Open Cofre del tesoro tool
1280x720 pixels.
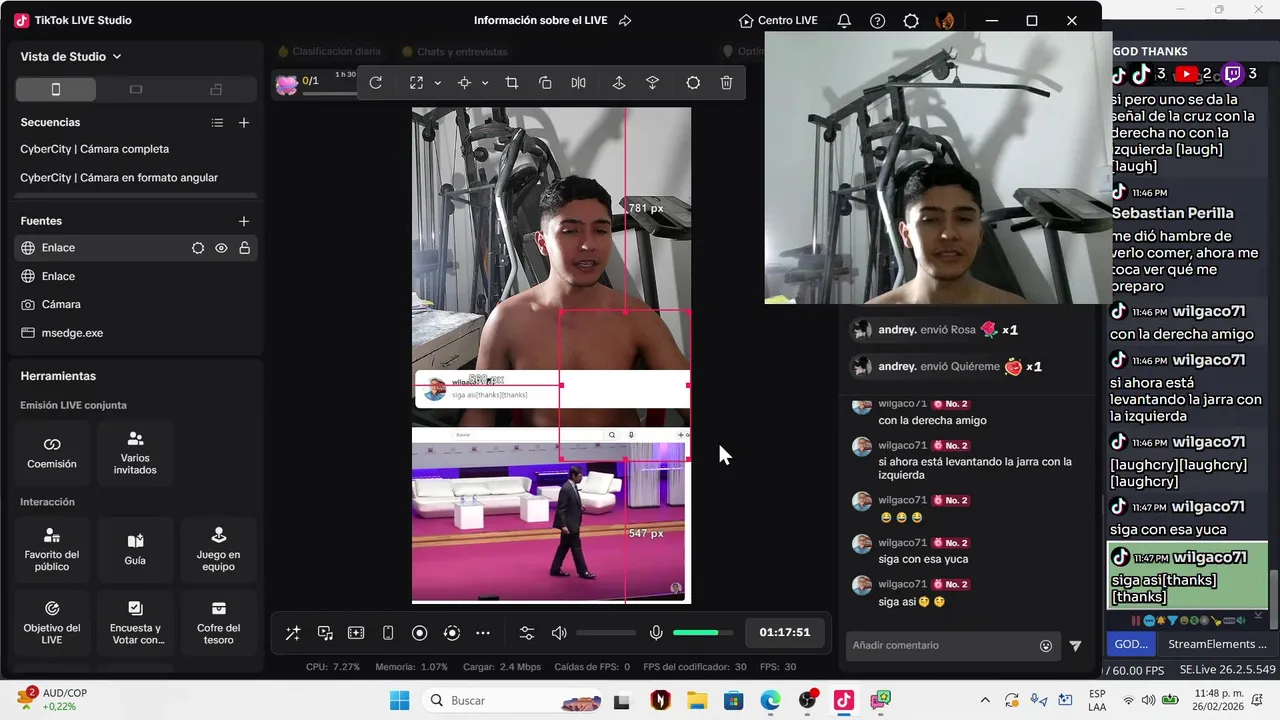click(x=218, y=623)
